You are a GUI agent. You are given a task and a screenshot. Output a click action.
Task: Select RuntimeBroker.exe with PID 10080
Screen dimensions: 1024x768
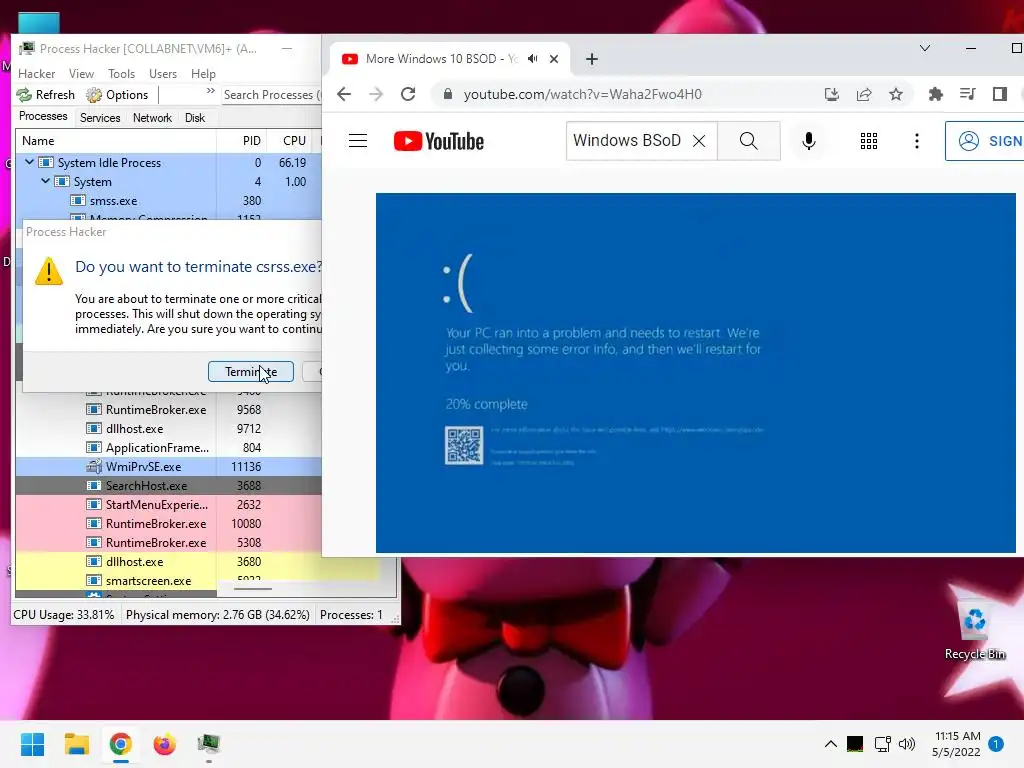(x=168, y=523)
